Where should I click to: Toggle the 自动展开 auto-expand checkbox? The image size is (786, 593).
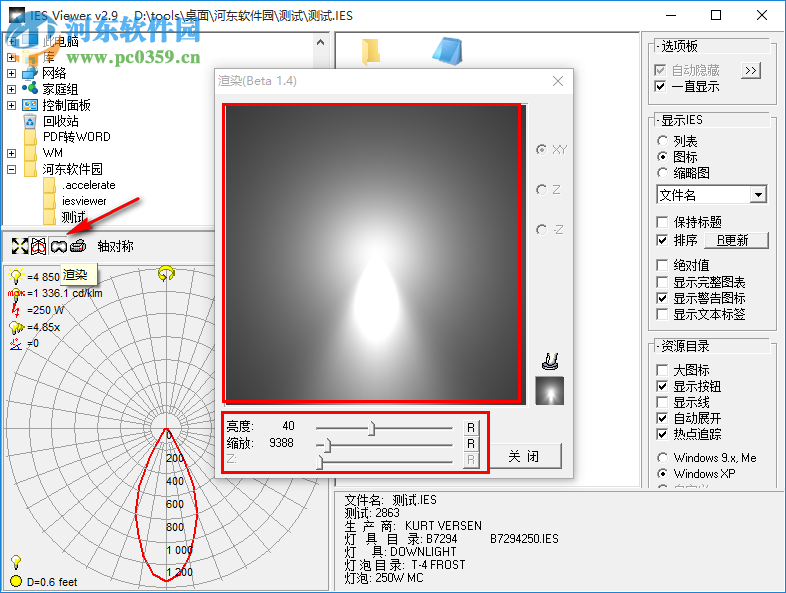click(x=662, y=418)
